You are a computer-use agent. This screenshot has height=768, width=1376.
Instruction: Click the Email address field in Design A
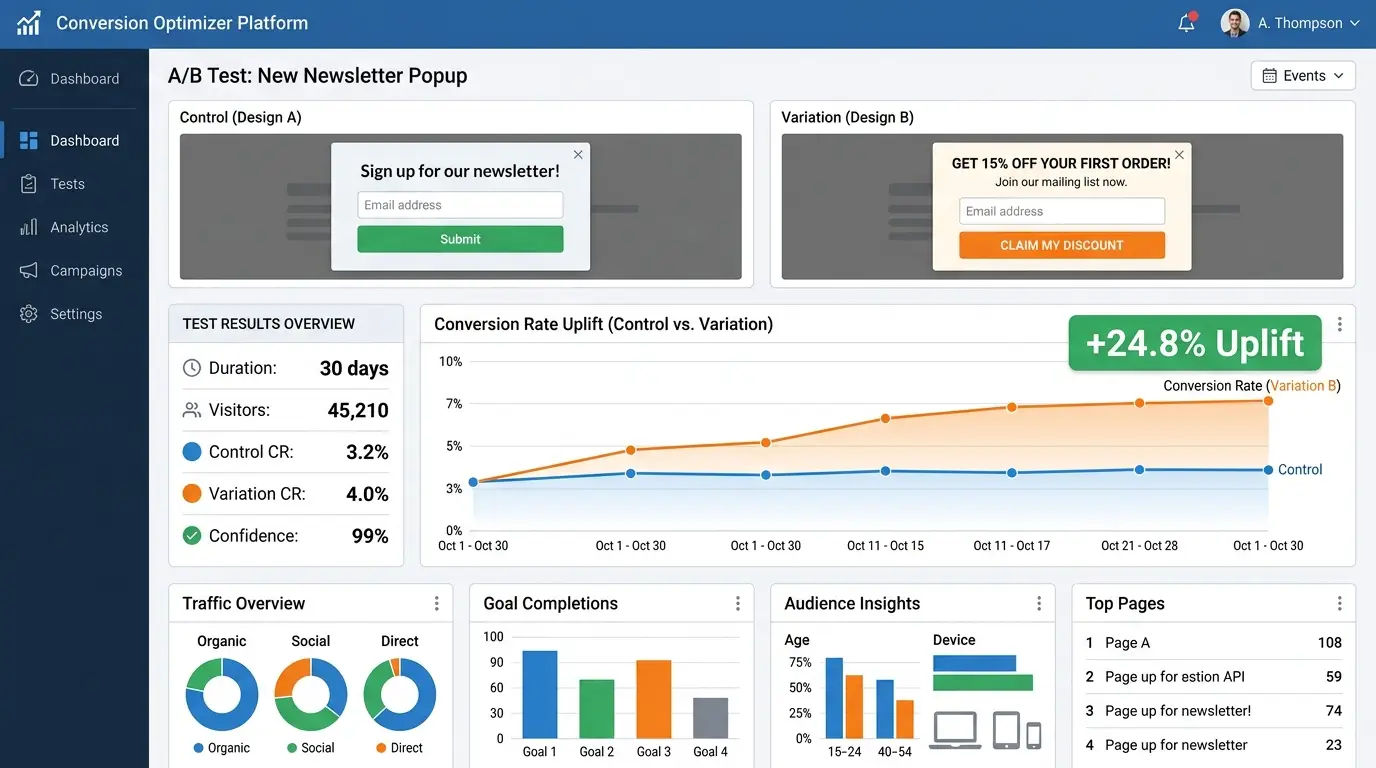[x=460, y=205]
